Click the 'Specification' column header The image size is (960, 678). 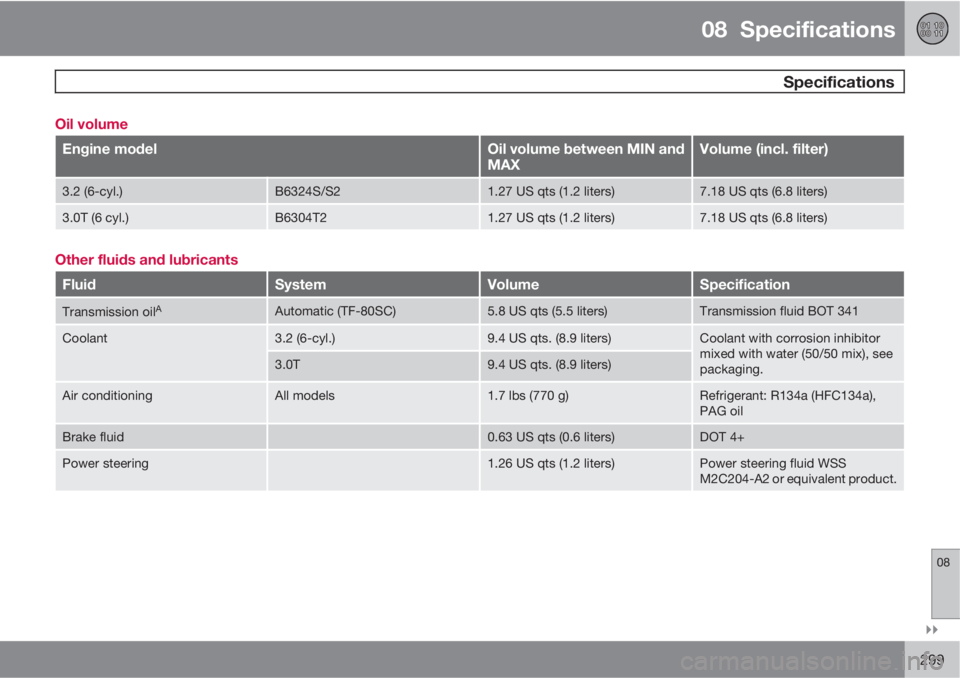point(798,284)
